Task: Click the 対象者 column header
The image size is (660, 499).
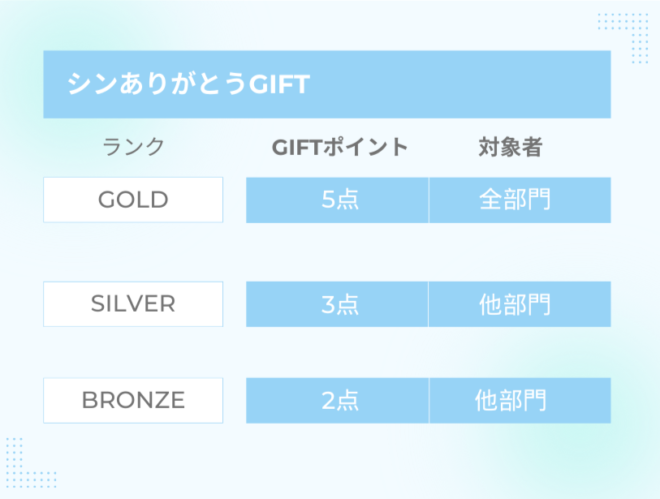Action: [x=510, y=147]
